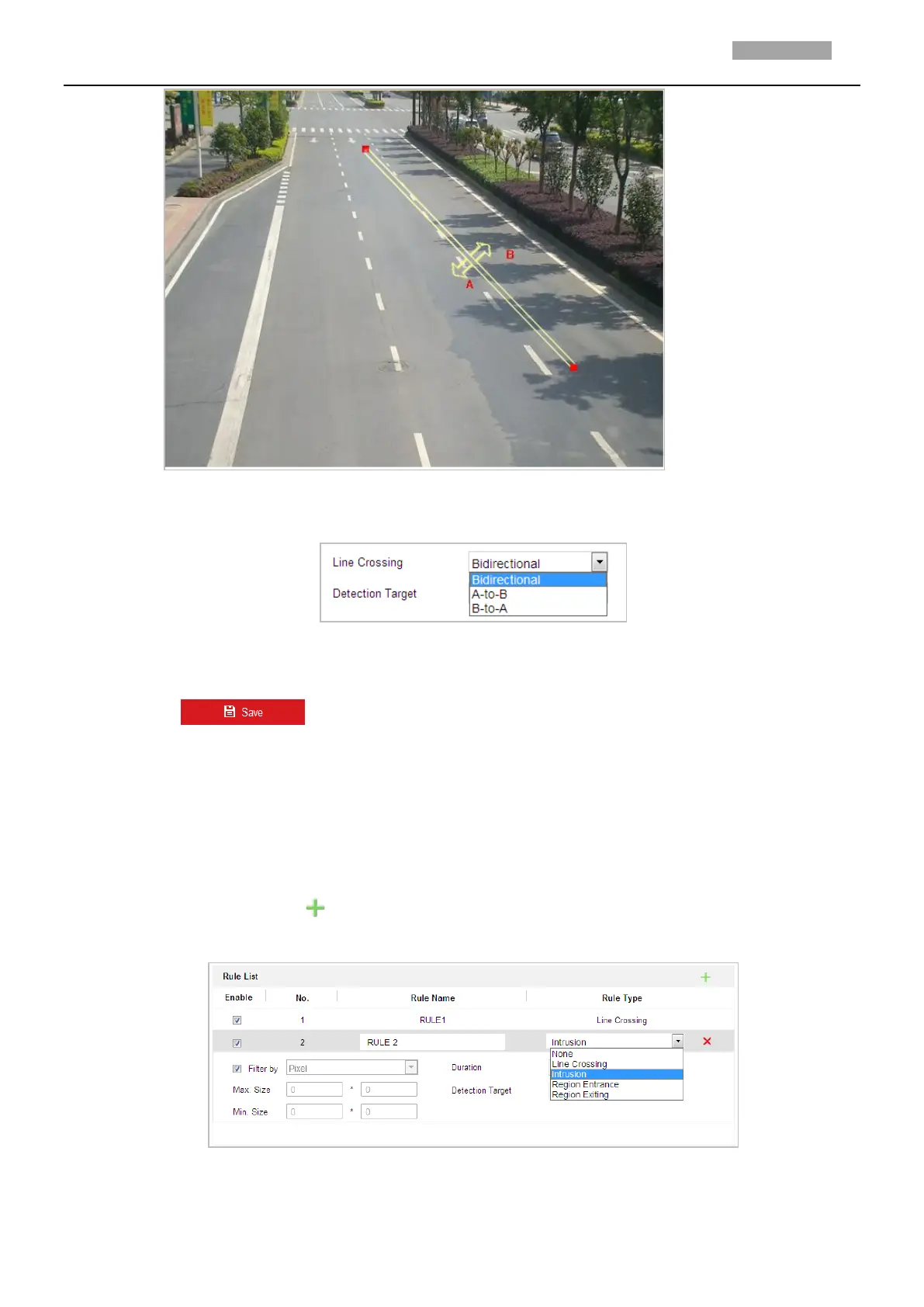Click the green plus icon in the Rule List header
Viewport: 924px width, 1307px height.
coord(705,977)
